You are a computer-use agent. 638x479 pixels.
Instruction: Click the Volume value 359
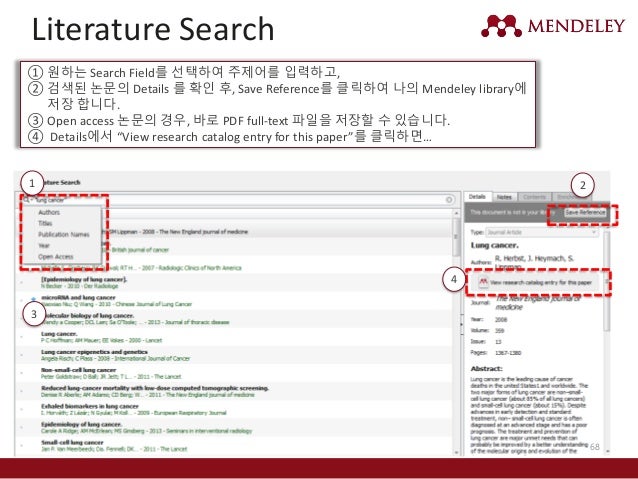499,330
